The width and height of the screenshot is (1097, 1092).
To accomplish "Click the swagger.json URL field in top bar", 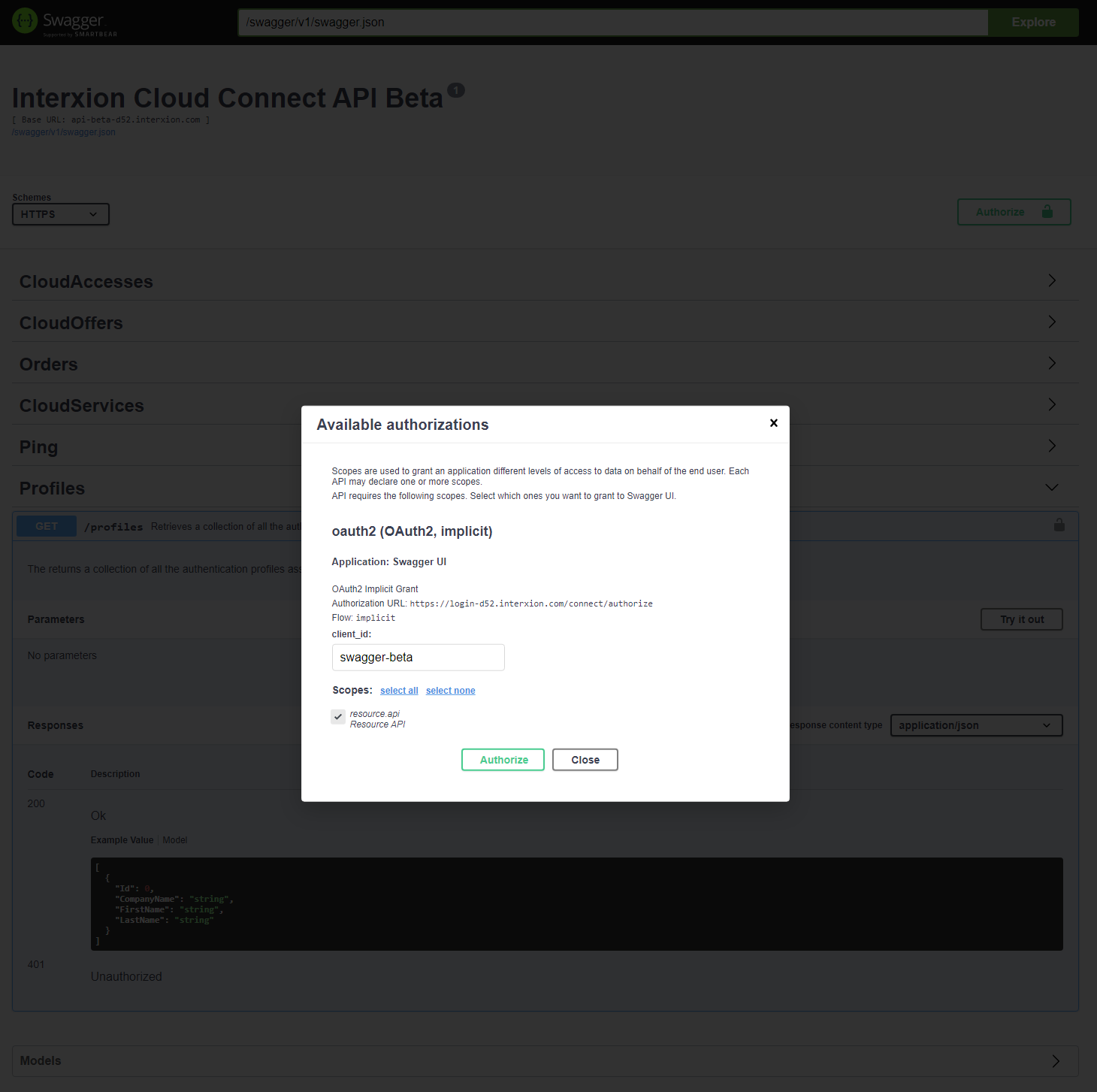I will coord(613,23).
